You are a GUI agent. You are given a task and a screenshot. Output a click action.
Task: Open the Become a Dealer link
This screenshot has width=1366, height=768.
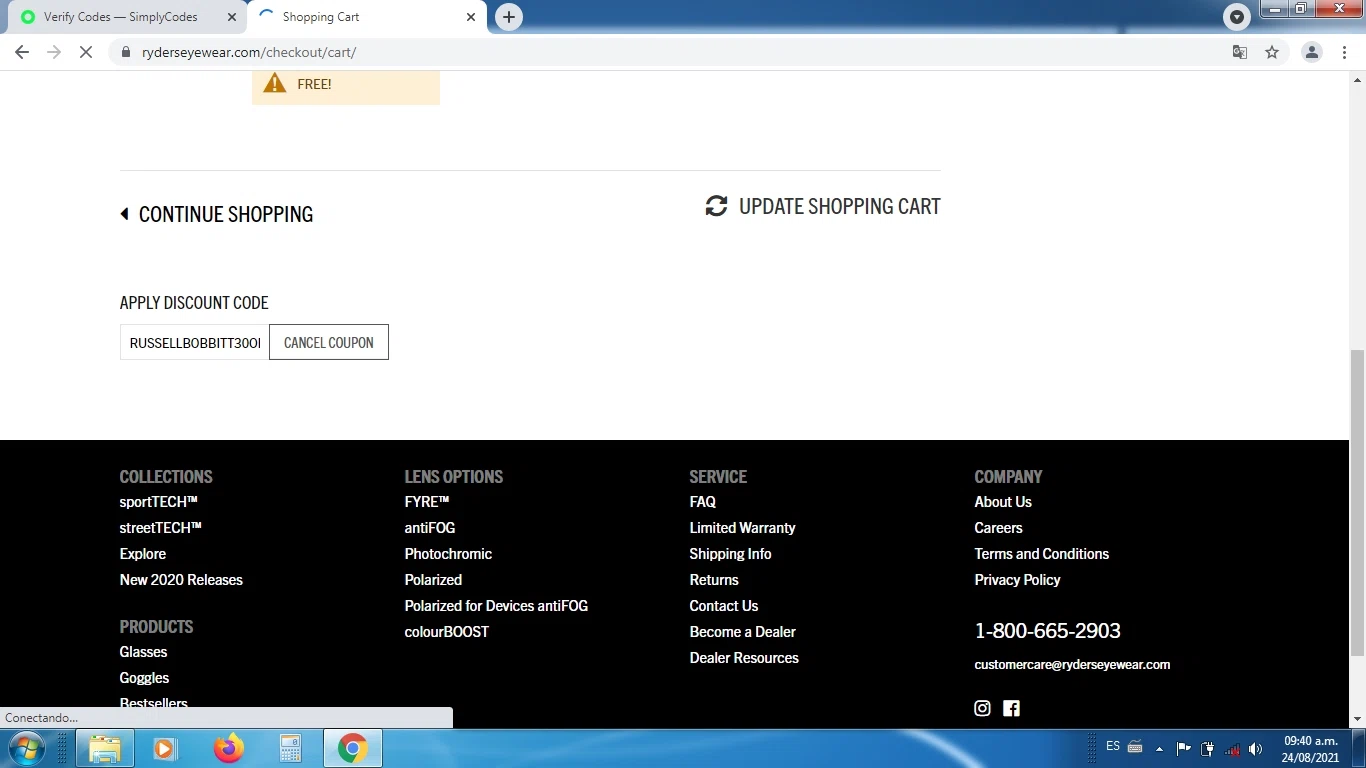743,632
